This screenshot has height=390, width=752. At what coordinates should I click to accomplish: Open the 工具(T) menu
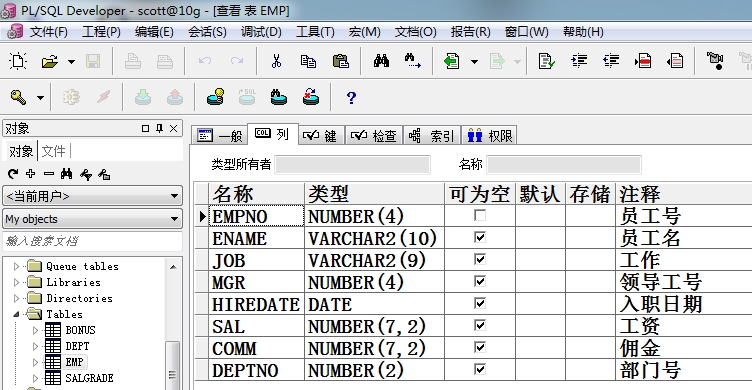click(315, 32)
